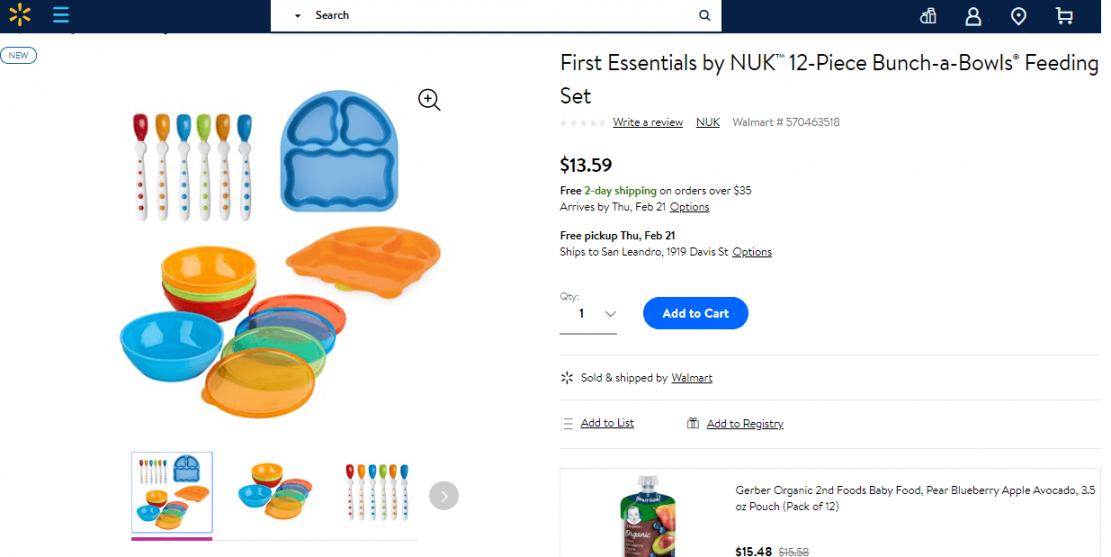Click the store locator pin icon
This screenshot has width=1111, height=557.
pos(1018,16)
